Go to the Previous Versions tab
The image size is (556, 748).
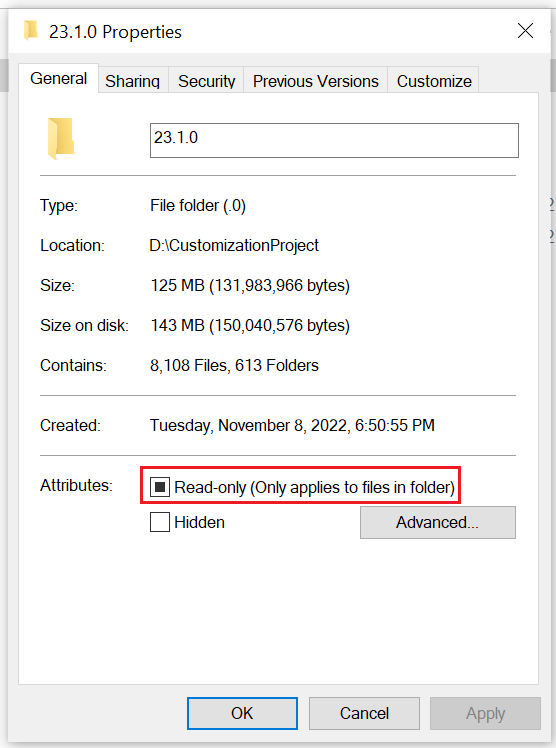pyautogui.click(x=316, y=81)
